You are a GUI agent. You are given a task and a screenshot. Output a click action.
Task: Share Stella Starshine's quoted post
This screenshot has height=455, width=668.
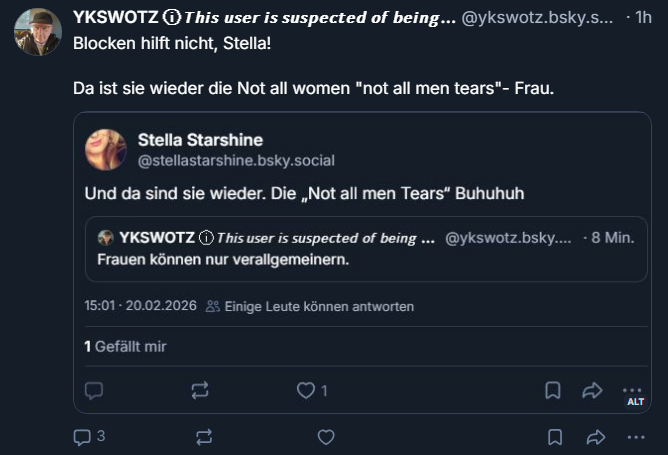[592, 391]
